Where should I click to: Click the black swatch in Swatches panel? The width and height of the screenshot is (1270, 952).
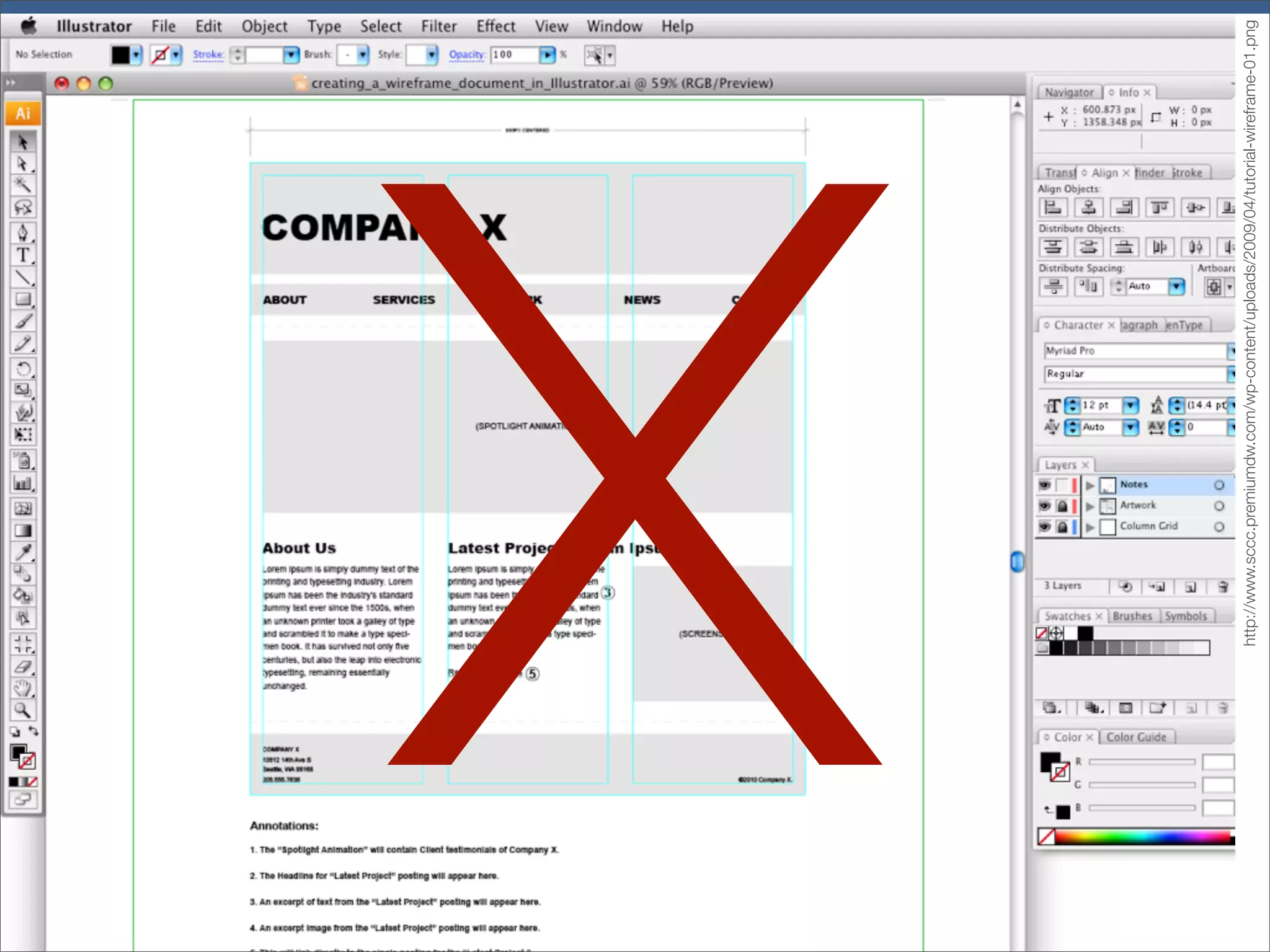(x=1085, y=633)
